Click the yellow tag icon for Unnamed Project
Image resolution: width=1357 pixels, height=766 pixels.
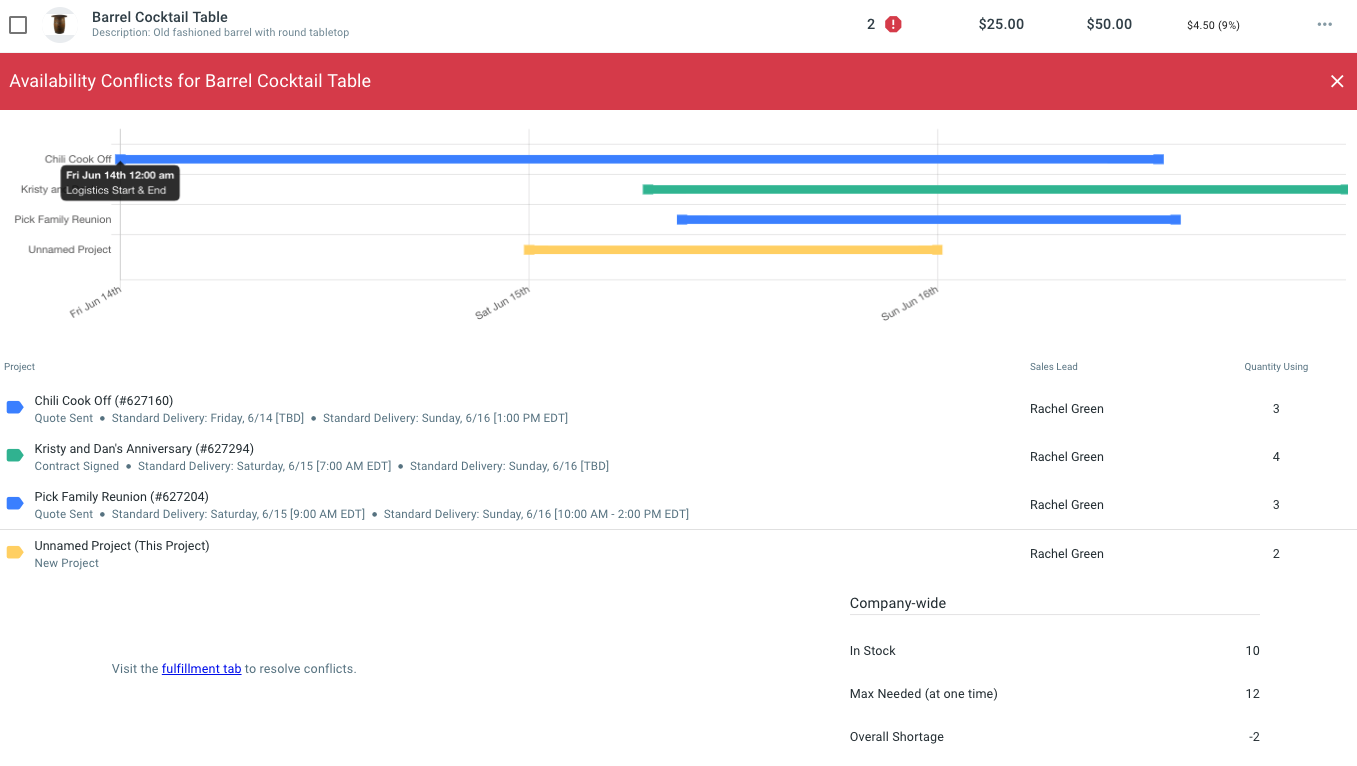tap(15, 553)
